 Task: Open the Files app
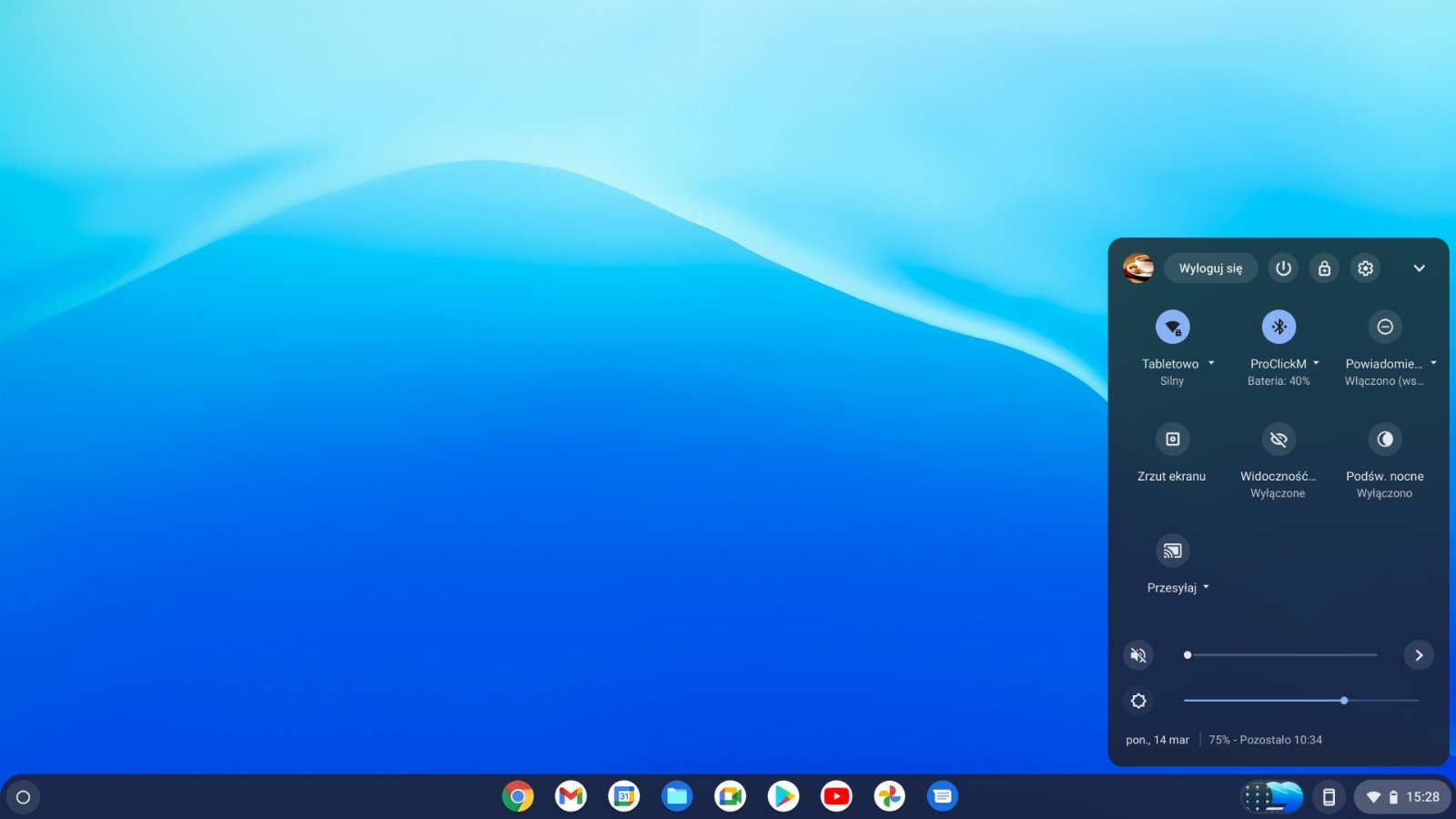tap(677, 797)
